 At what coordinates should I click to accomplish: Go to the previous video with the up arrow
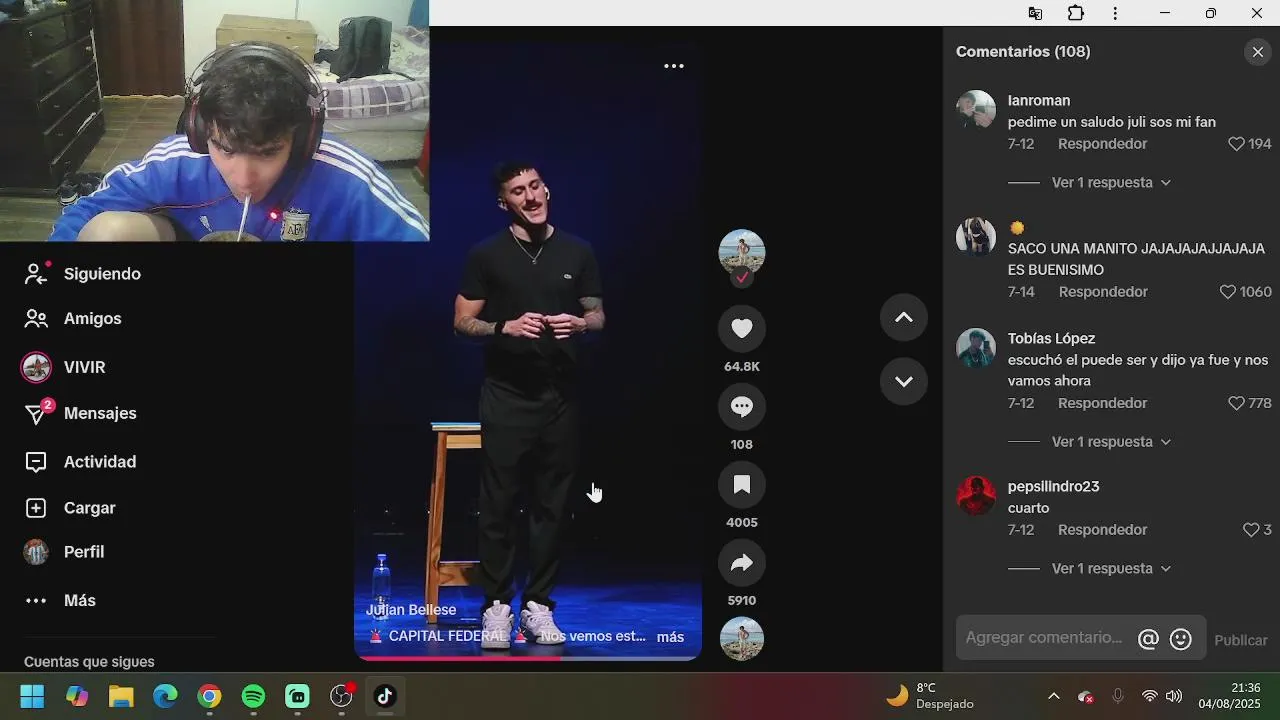(x=903, y=317)
